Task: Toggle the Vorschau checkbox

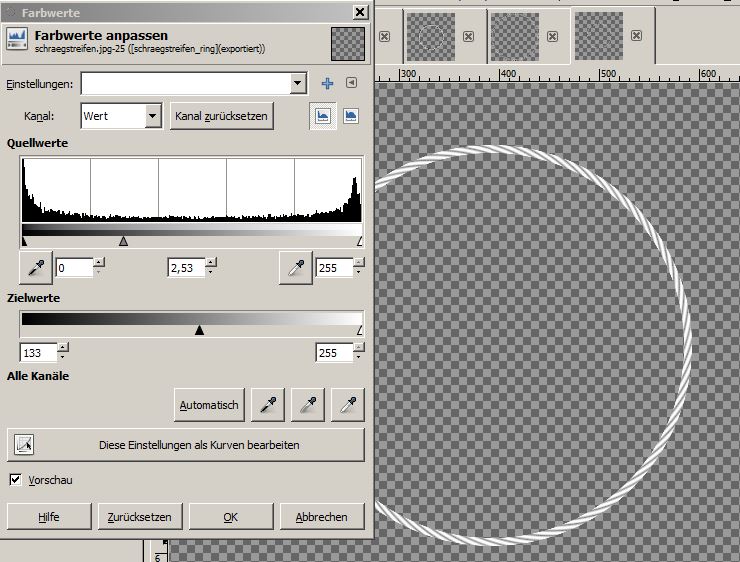Action: 15,480
